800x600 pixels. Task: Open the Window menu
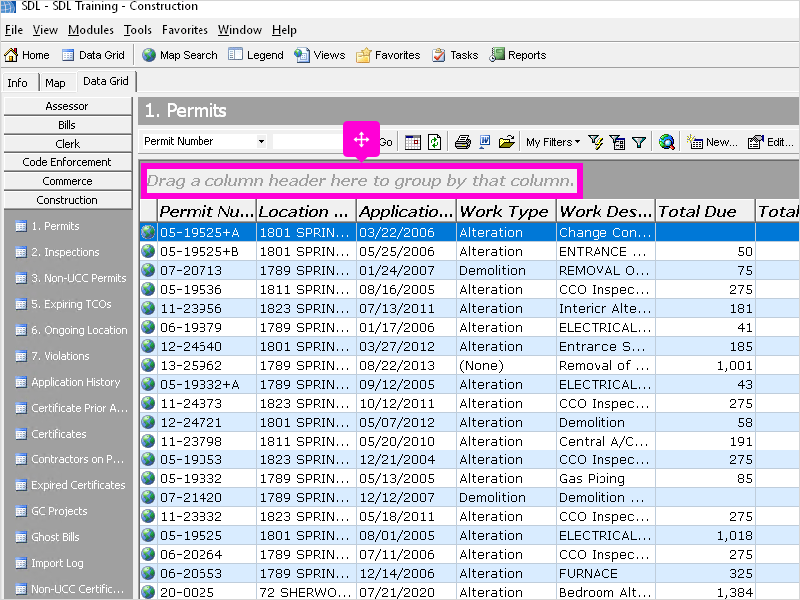240,30
